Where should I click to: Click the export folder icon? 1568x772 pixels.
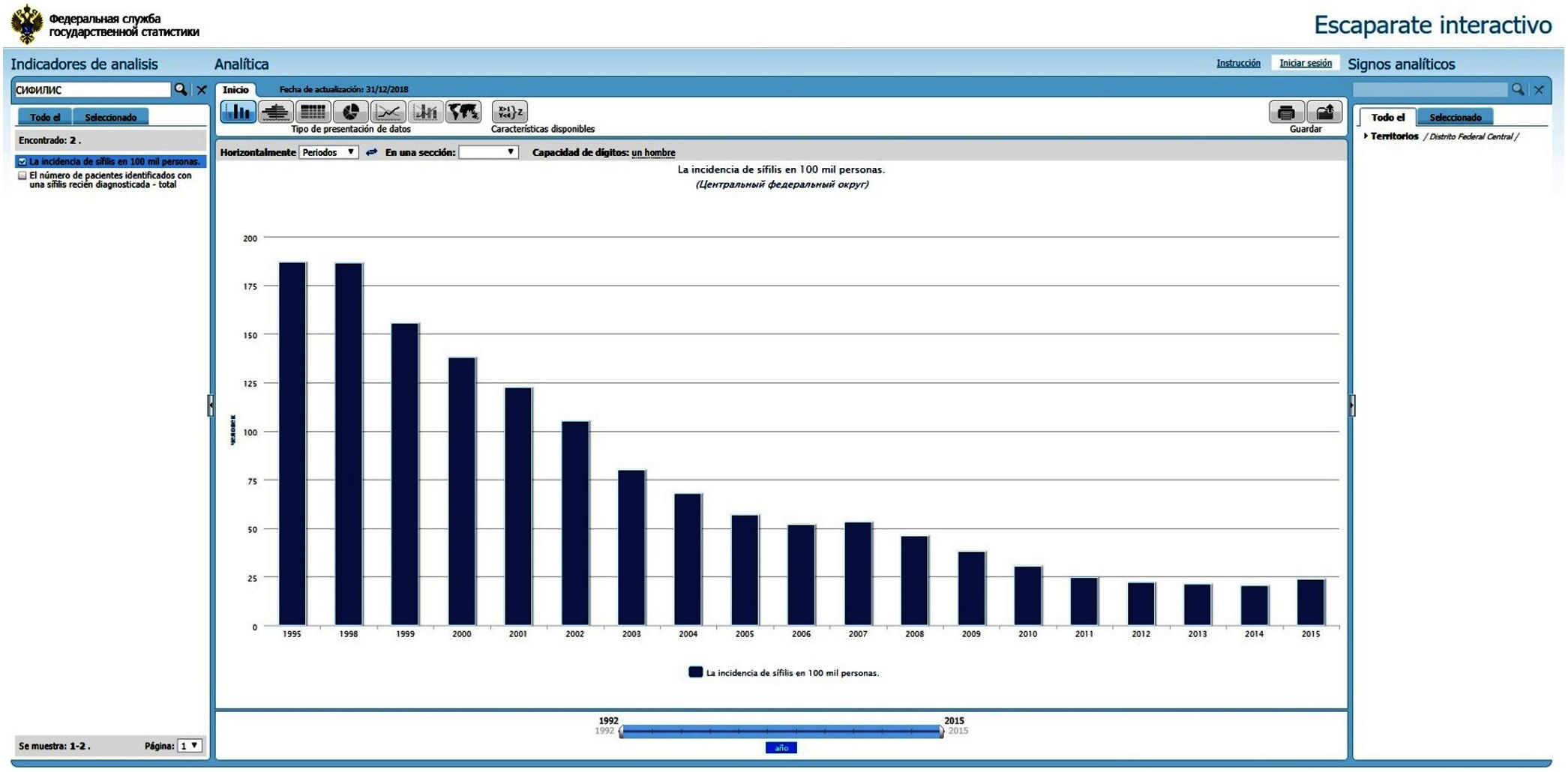click(x=1324, y=112)
